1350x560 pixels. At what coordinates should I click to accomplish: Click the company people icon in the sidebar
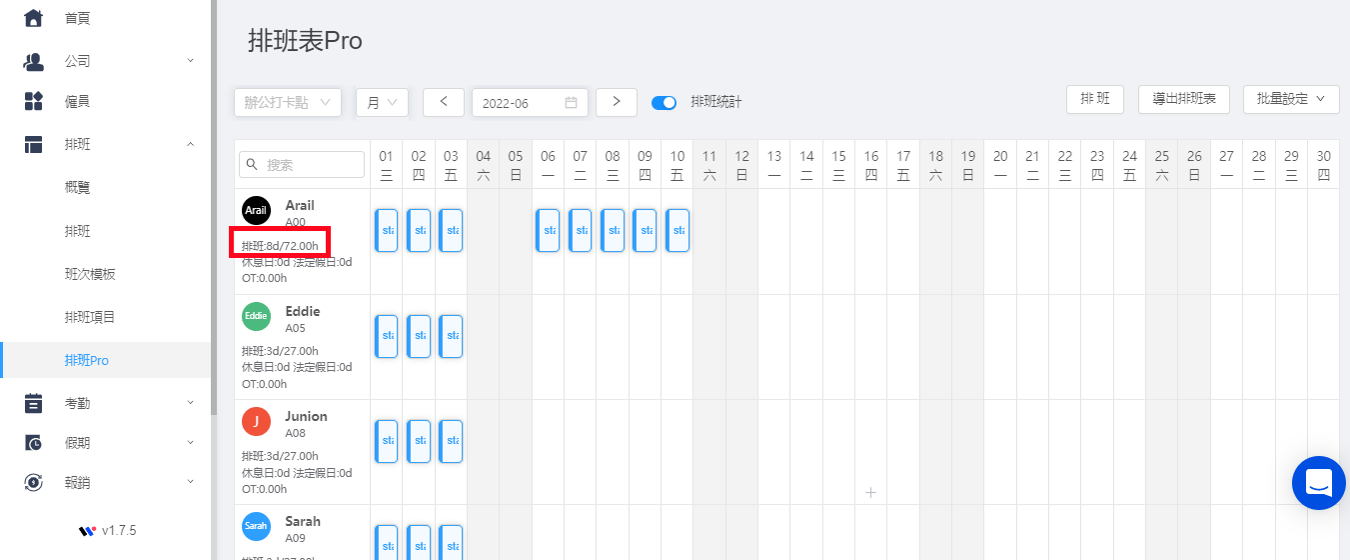pyautogui.click(x=33, y=61)
